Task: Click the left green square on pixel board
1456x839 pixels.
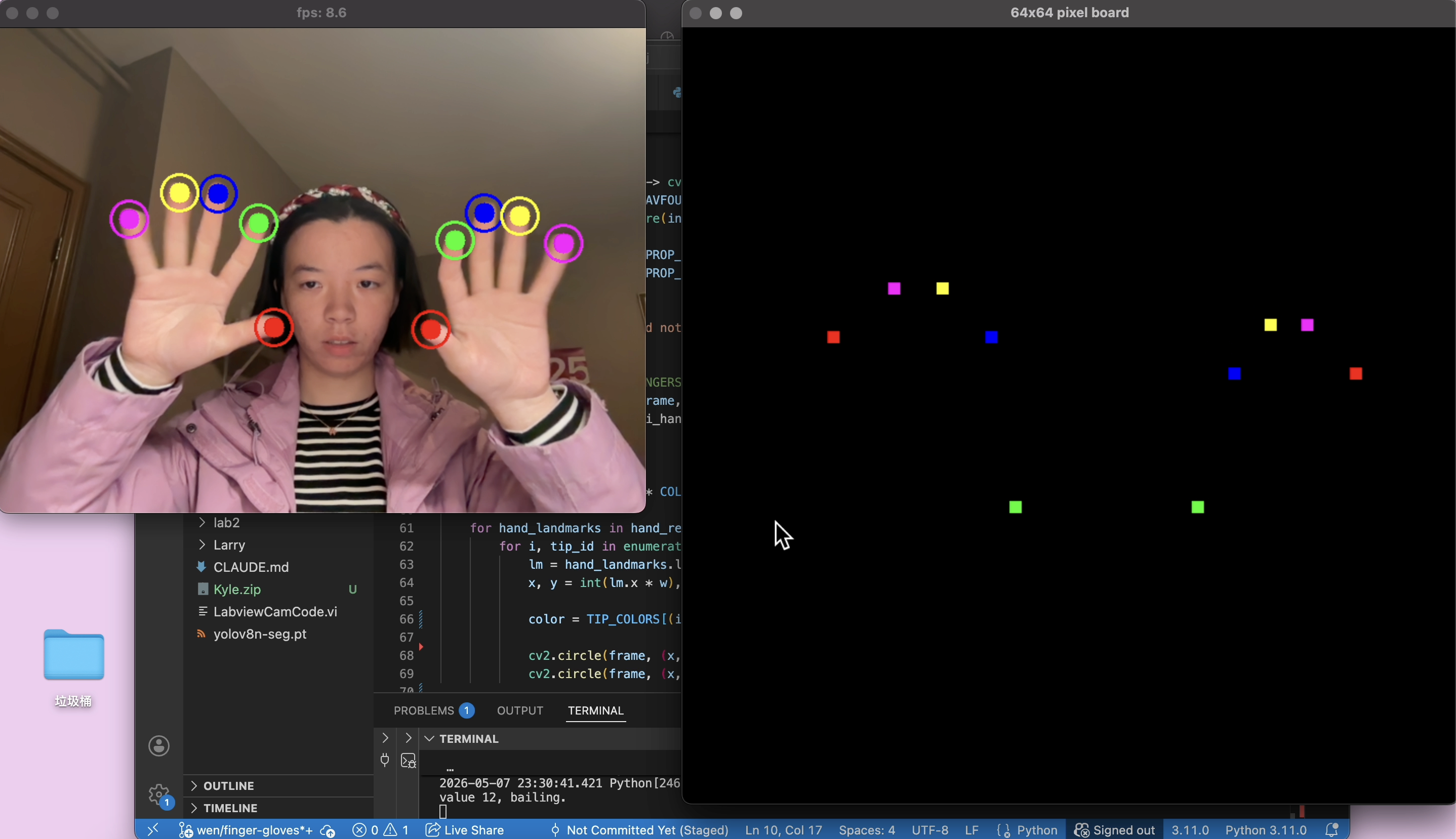Action: [1016, 507]
